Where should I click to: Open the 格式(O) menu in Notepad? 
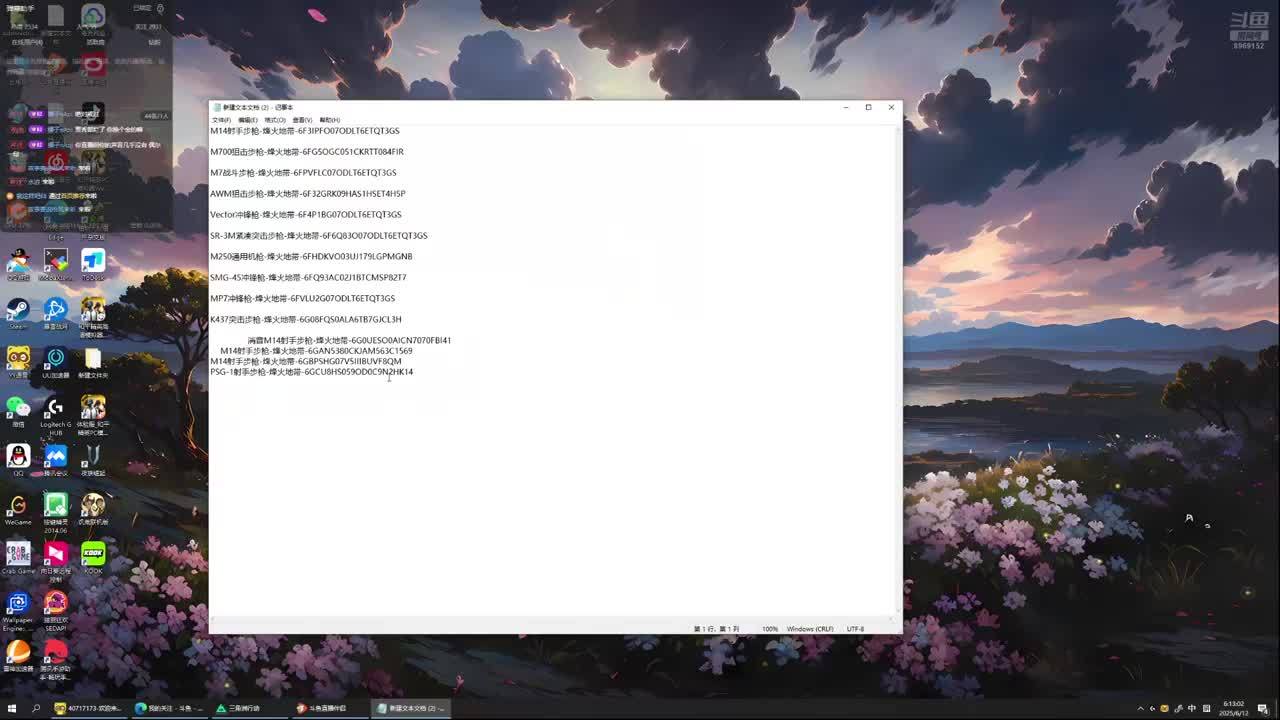[274, 120]
